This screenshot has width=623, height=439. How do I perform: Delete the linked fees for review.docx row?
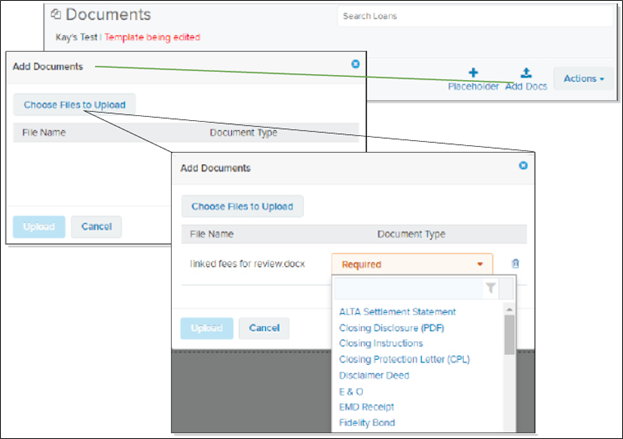(x=515, y=263)
